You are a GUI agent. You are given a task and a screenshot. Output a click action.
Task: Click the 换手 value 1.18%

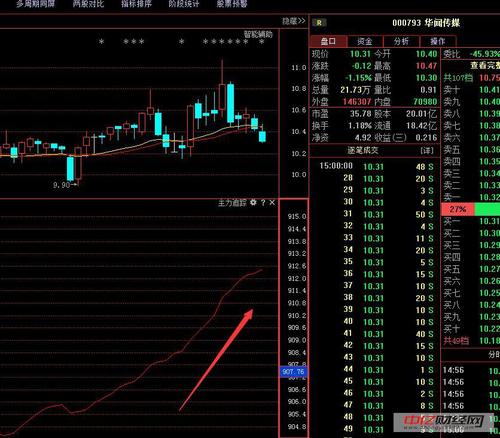coord(360,126)
